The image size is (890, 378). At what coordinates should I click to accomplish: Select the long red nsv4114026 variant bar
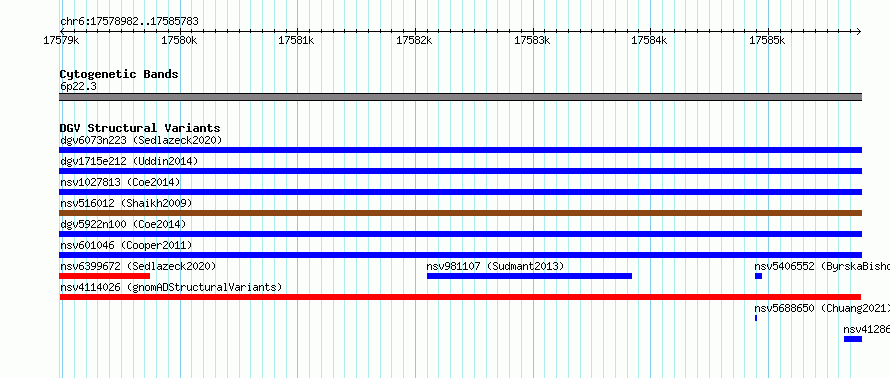pos(460,297)
